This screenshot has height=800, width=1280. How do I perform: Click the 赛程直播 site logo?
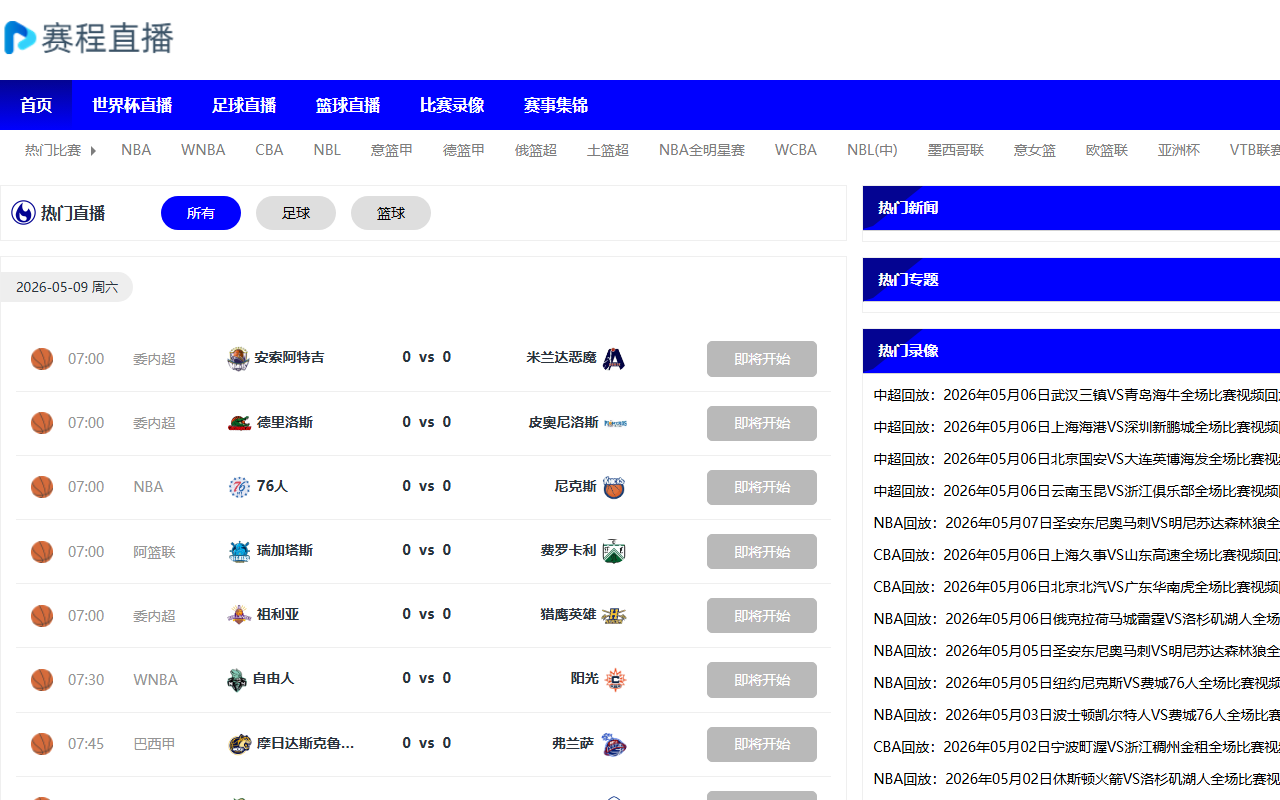pyautogui.click(x=89, y=38)
